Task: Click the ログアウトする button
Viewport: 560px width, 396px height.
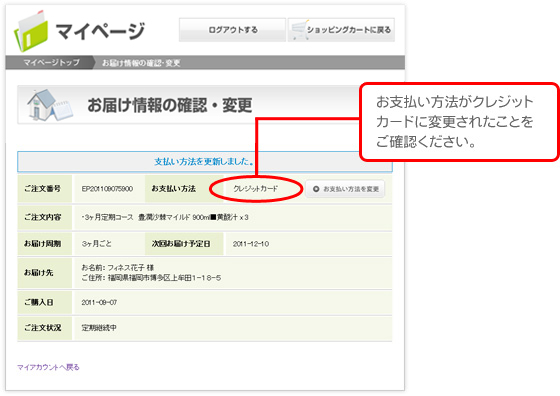Action: (x=232, y=30)
